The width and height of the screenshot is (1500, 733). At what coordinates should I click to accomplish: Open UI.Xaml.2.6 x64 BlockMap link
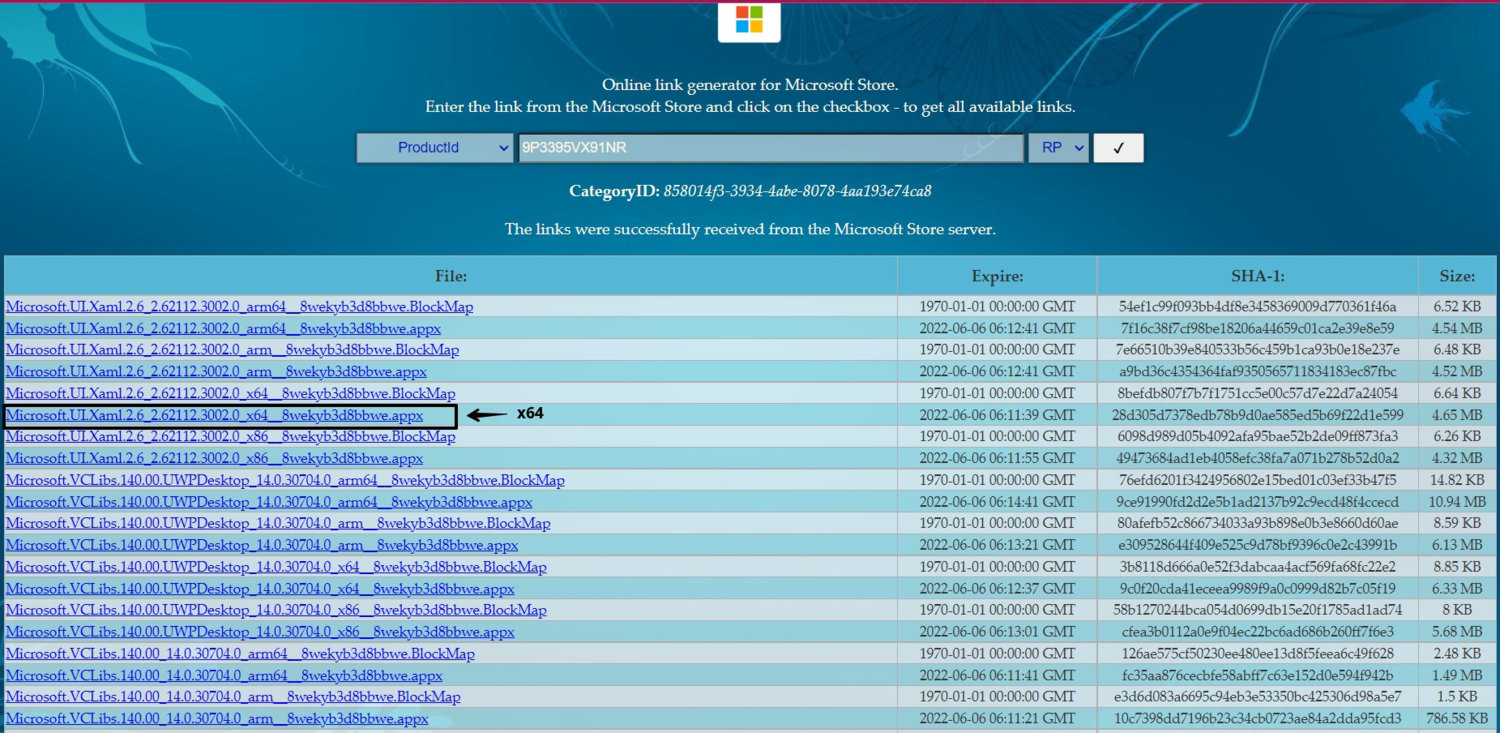(230, 393)
